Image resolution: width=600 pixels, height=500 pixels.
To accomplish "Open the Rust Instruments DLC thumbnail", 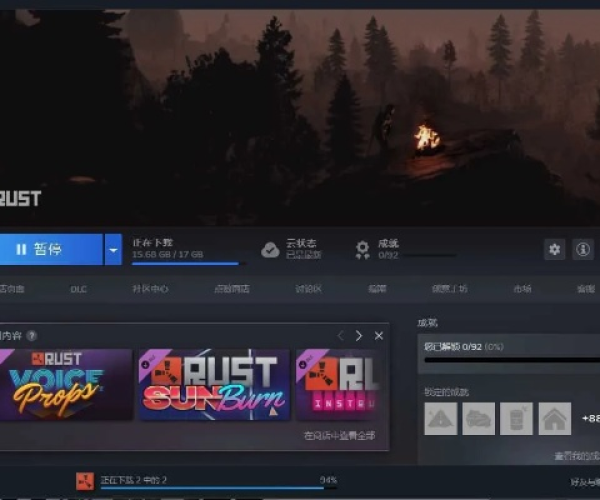I will [x=338, y=384].
